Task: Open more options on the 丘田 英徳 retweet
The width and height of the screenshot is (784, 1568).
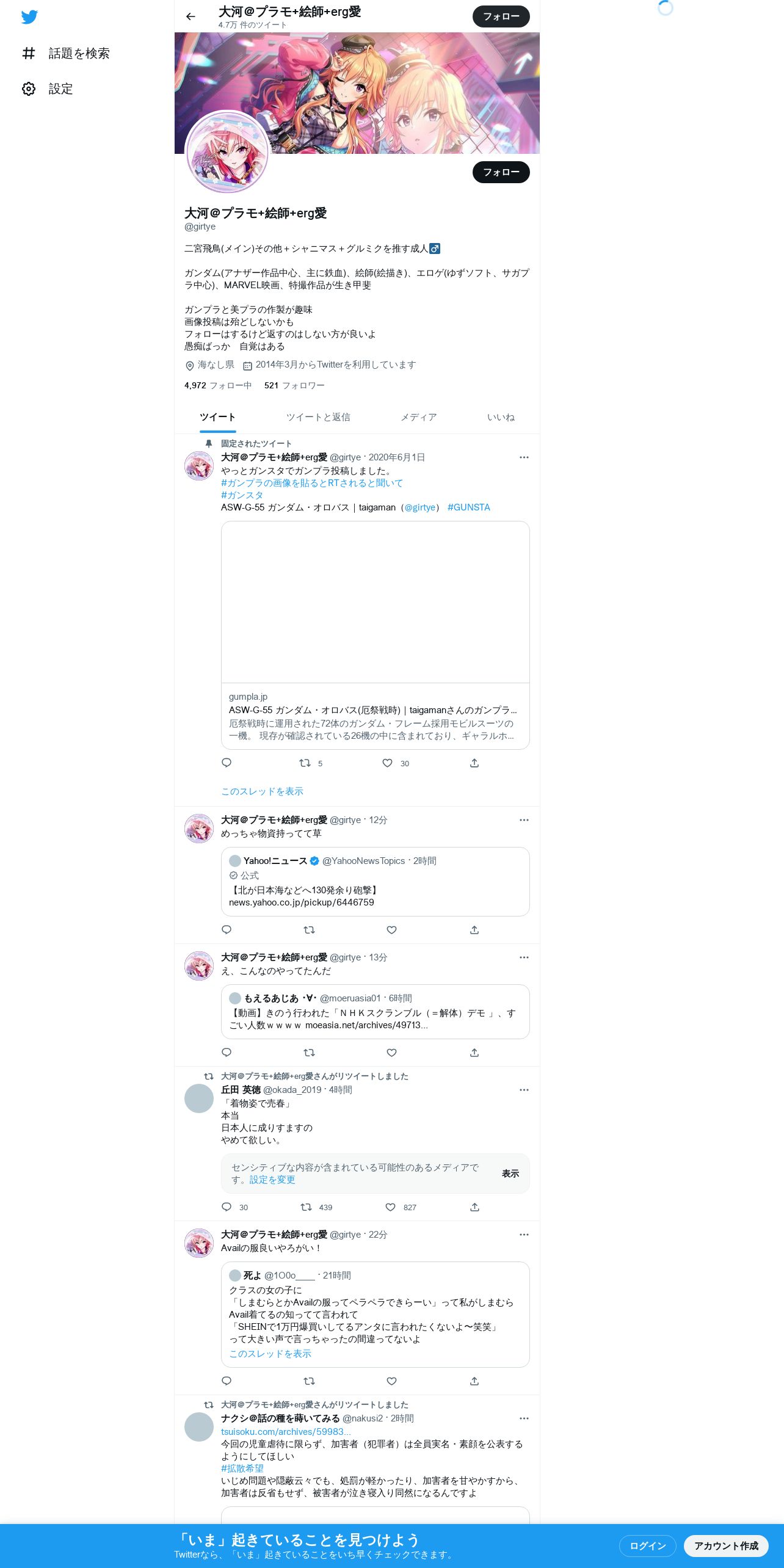Action: pos(524,1090)
